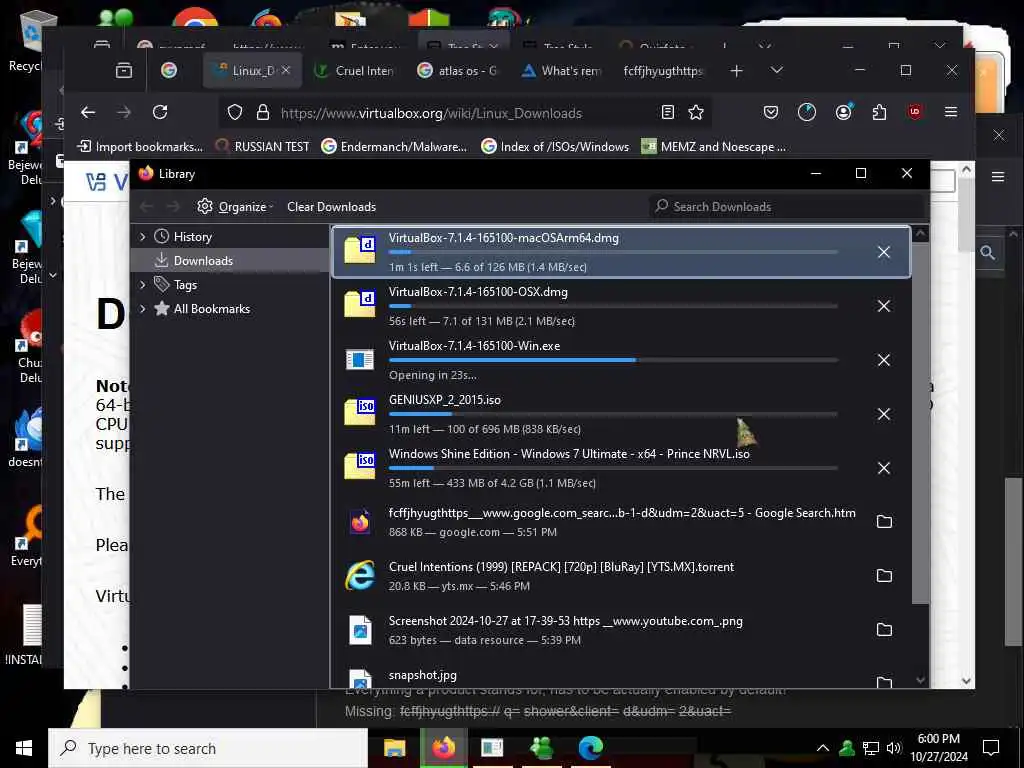Open the uBlock Origin extension icon

pos(915,112)
